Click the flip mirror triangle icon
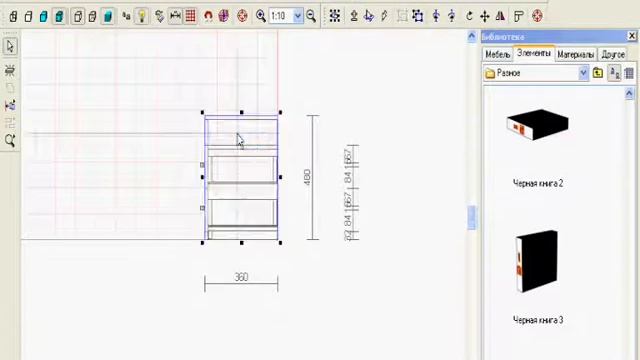640x360 pixels. click(500, 16)
